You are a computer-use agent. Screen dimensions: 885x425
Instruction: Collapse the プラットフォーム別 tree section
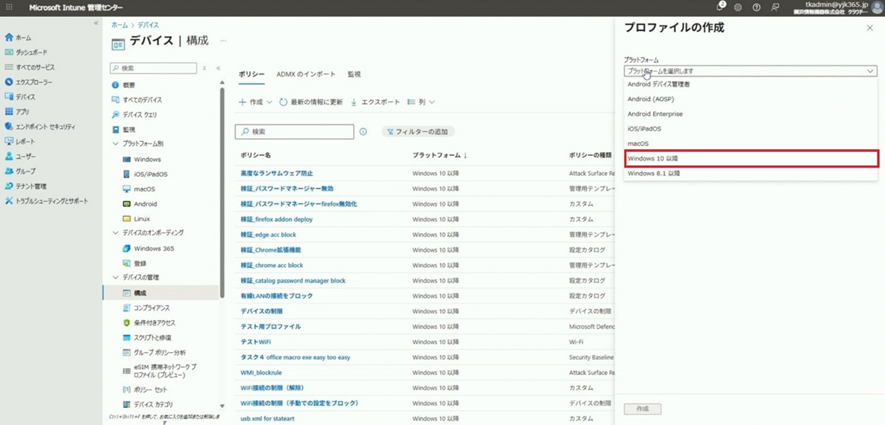(x=116, y=144)
